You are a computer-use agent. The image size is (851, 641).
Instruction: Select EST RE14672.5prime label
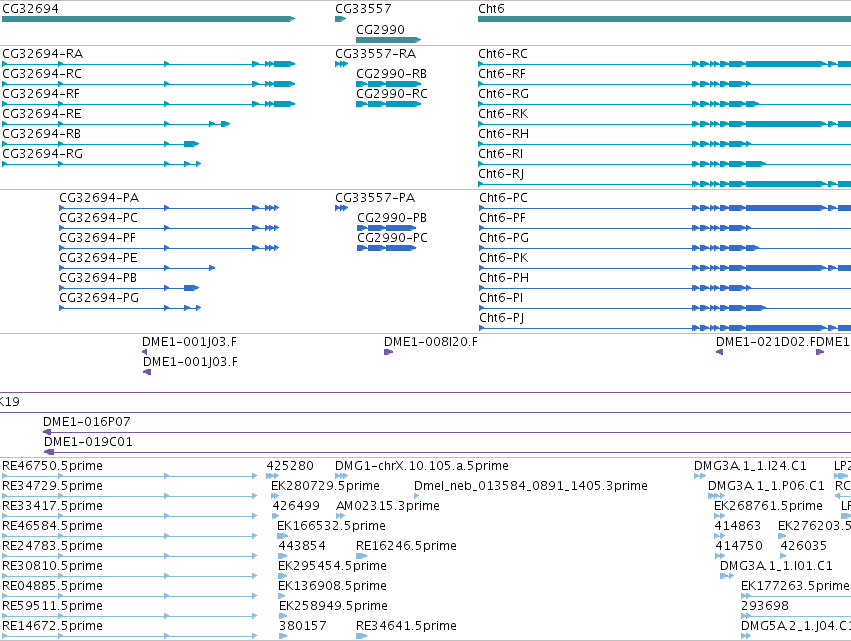pos(53,626)
